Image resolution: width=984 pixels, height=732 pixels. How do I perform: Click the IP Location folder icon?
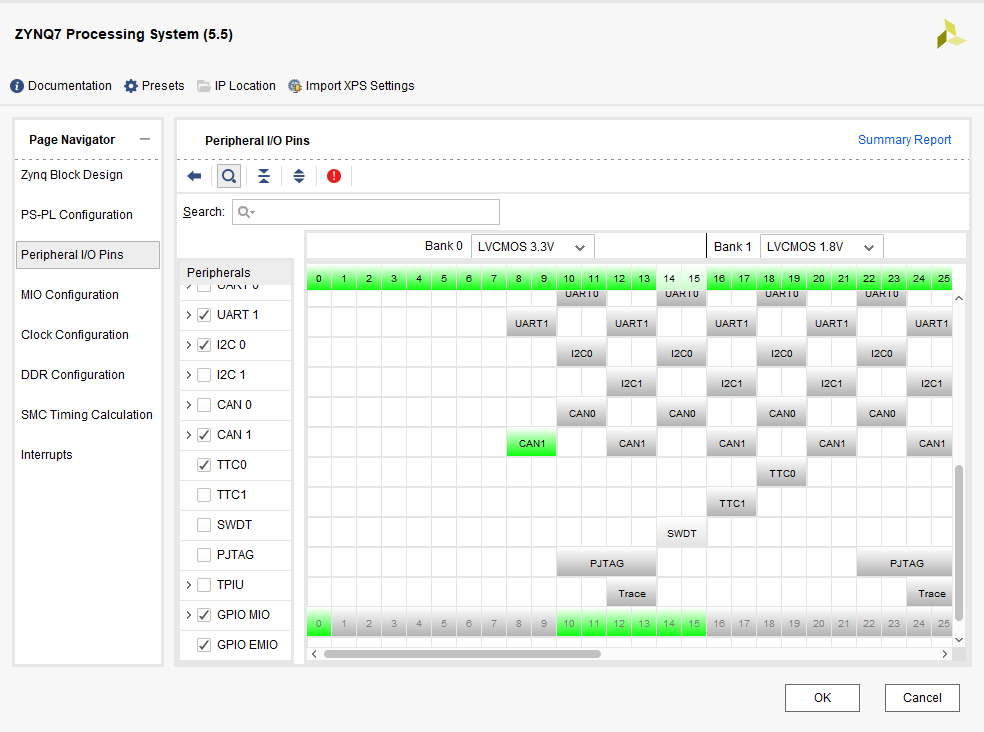point(203,86)
